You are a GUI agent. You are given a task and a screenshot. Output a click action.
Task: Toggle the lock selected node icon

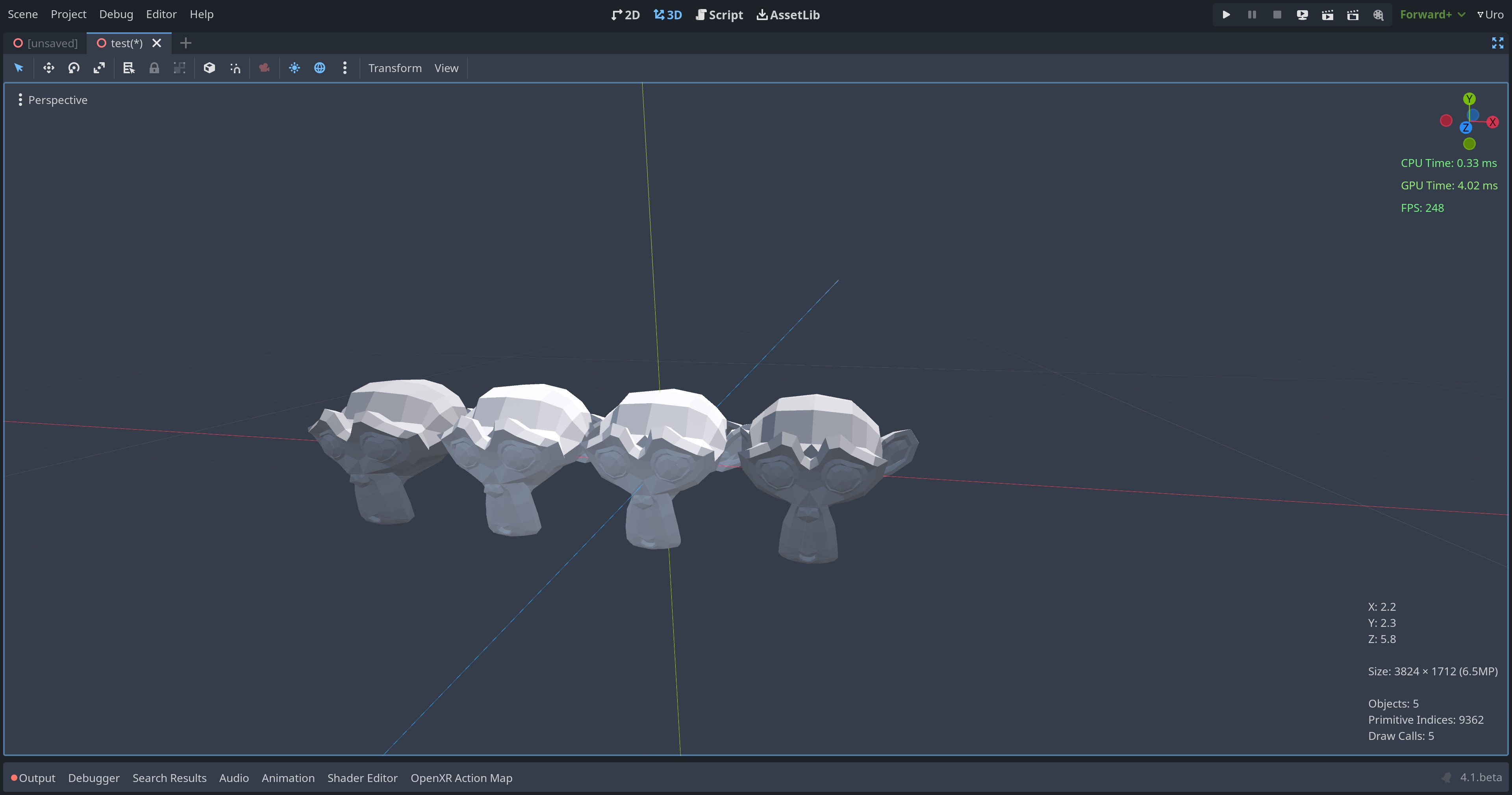pos(154,67)
